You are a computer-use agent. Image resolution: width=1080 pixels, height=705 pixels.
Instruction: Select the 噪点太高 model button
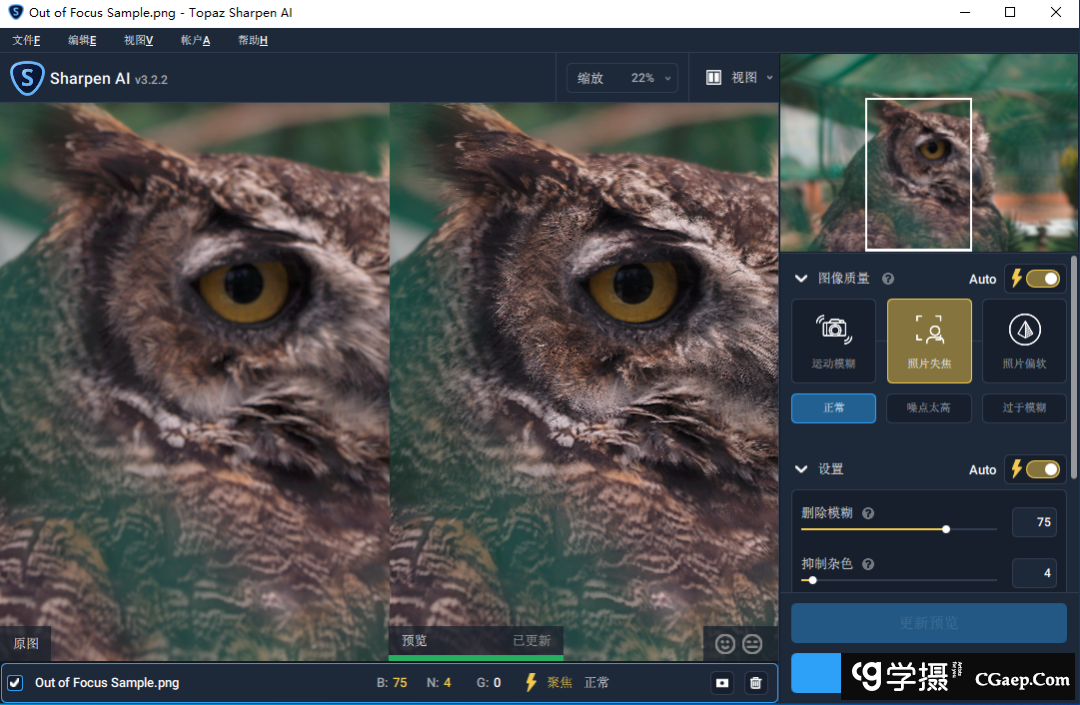click(929, 408)
